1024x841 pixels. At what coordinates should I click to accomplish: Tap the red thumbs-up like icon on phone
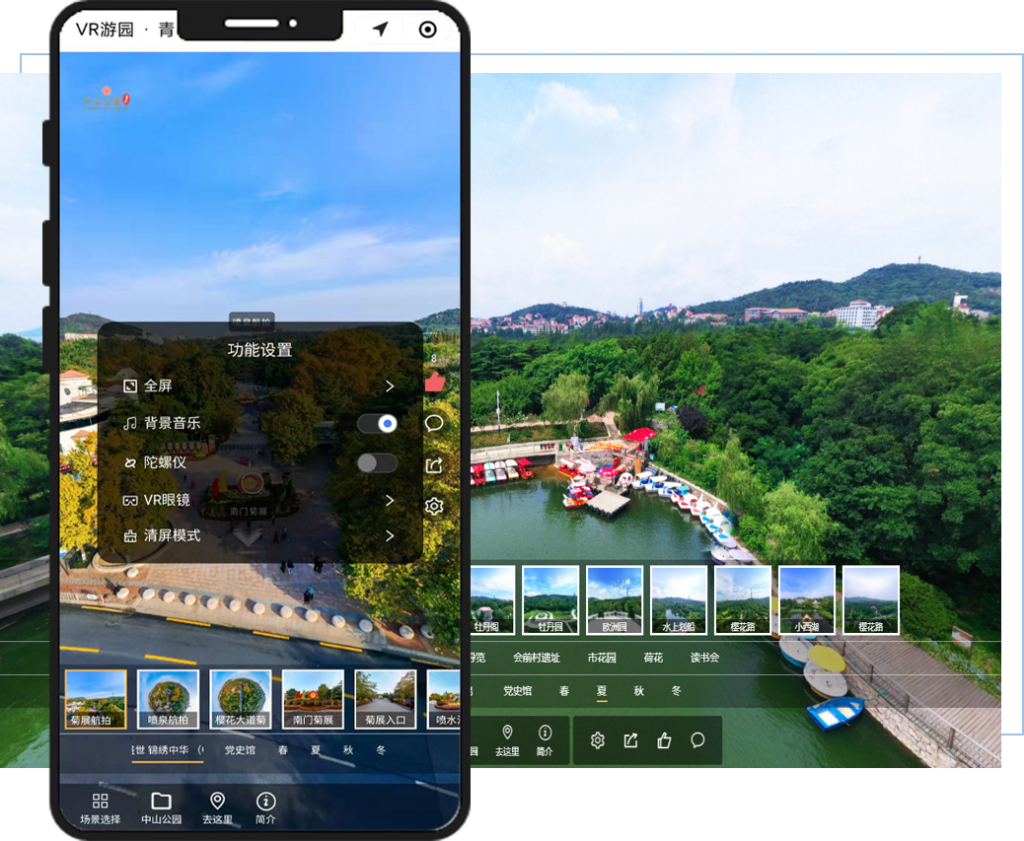(x=434, y=382)
